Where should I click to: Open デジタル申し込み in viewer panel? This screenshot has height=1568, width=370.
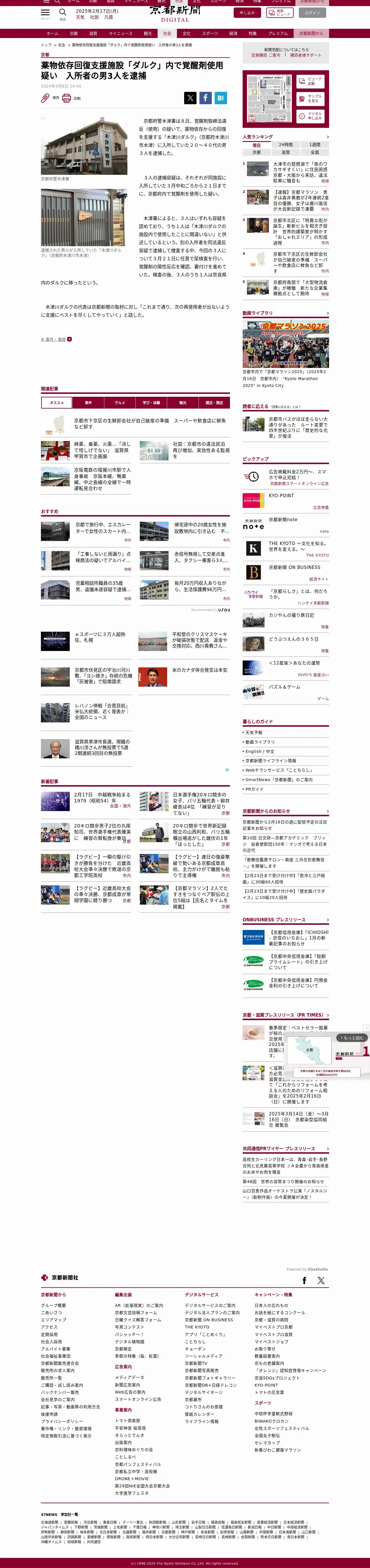tap(310, 116)
